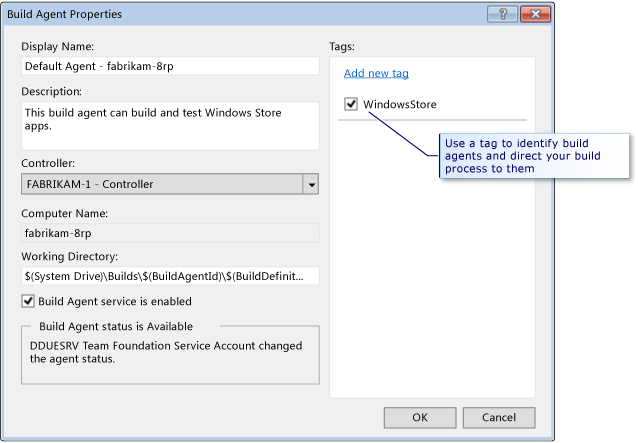Click inside the Description text box
This screenshot has width=638, height=443.
point(169,124)
